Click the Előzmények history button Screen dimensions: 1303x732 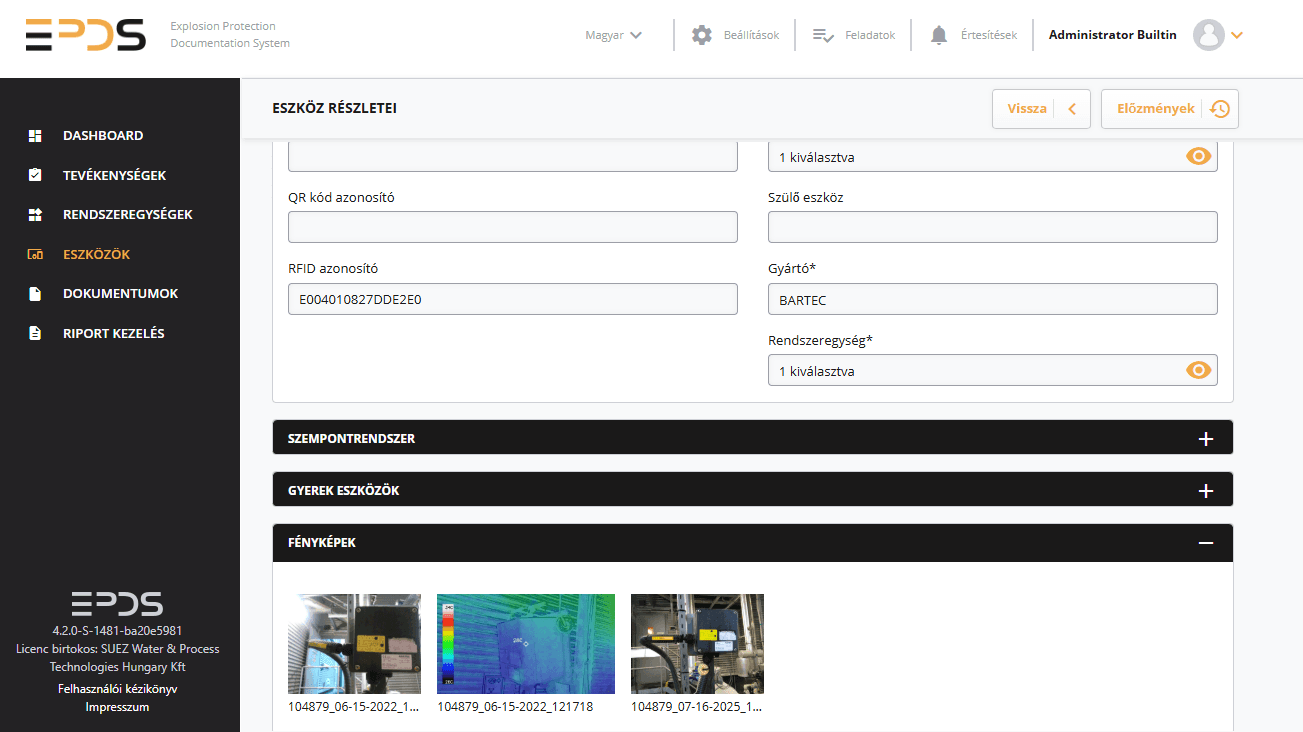1170,109
